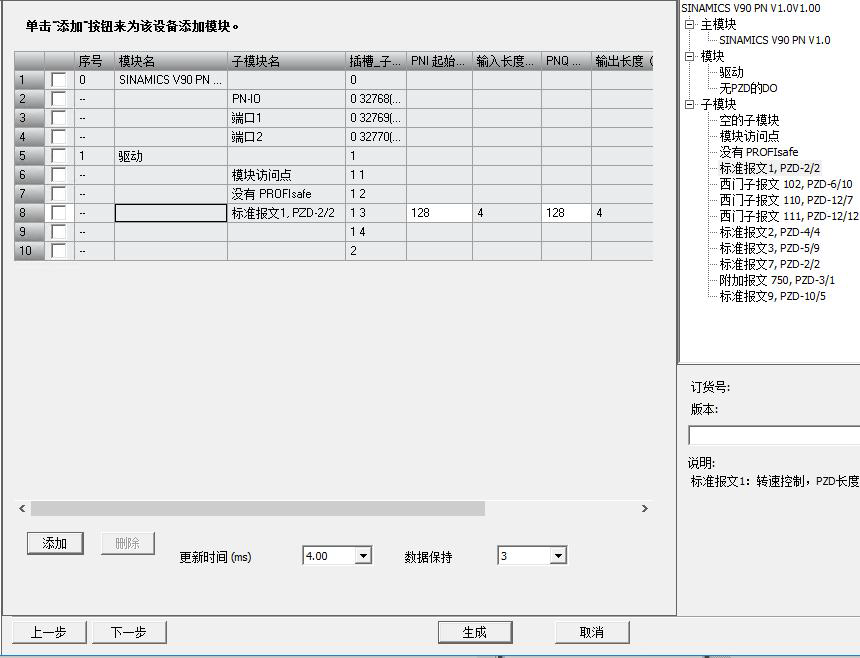Click the disabled 删除 button
Screen dimensions: 860x658
click(128, 543)
